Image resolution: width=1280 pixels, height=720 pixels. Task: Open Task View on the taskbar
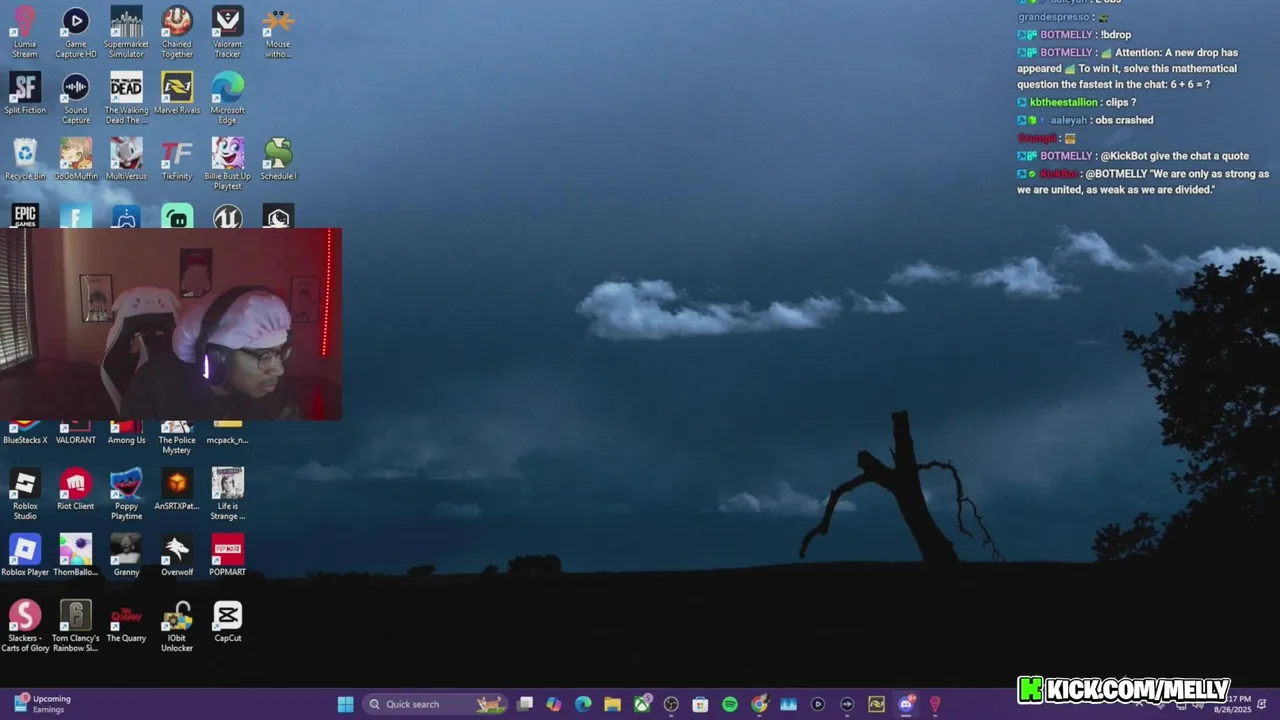click(x=525, y=704)
